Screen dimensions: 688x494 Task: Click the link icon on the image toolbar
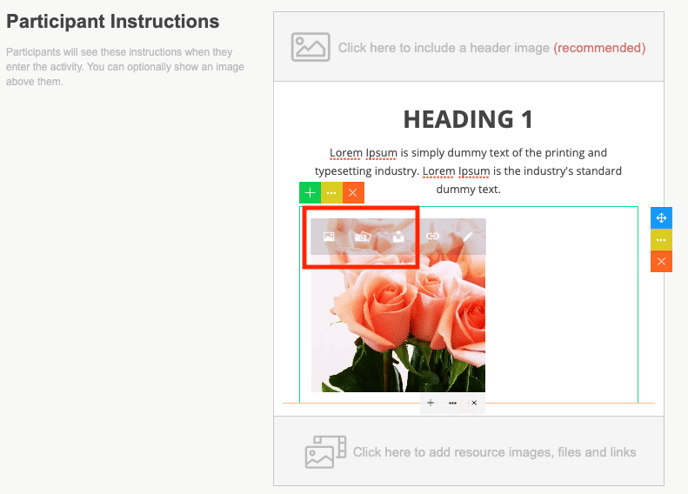coord(432,237)
